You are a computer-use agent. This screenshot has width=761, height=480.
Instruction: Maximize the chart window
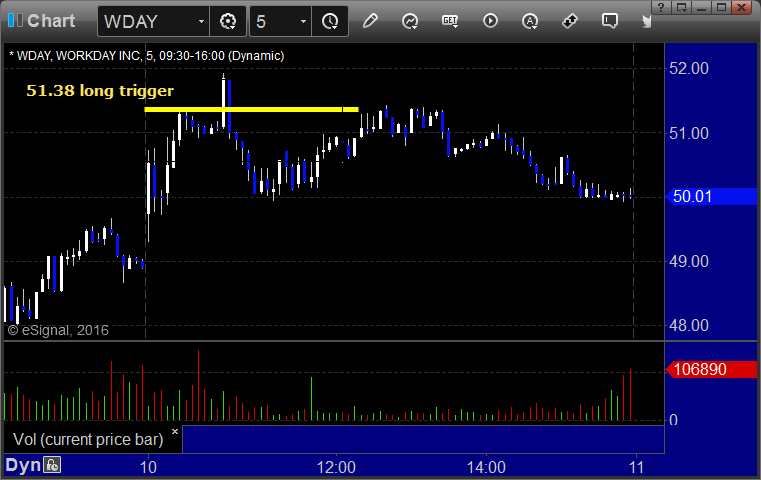(721, 7)
